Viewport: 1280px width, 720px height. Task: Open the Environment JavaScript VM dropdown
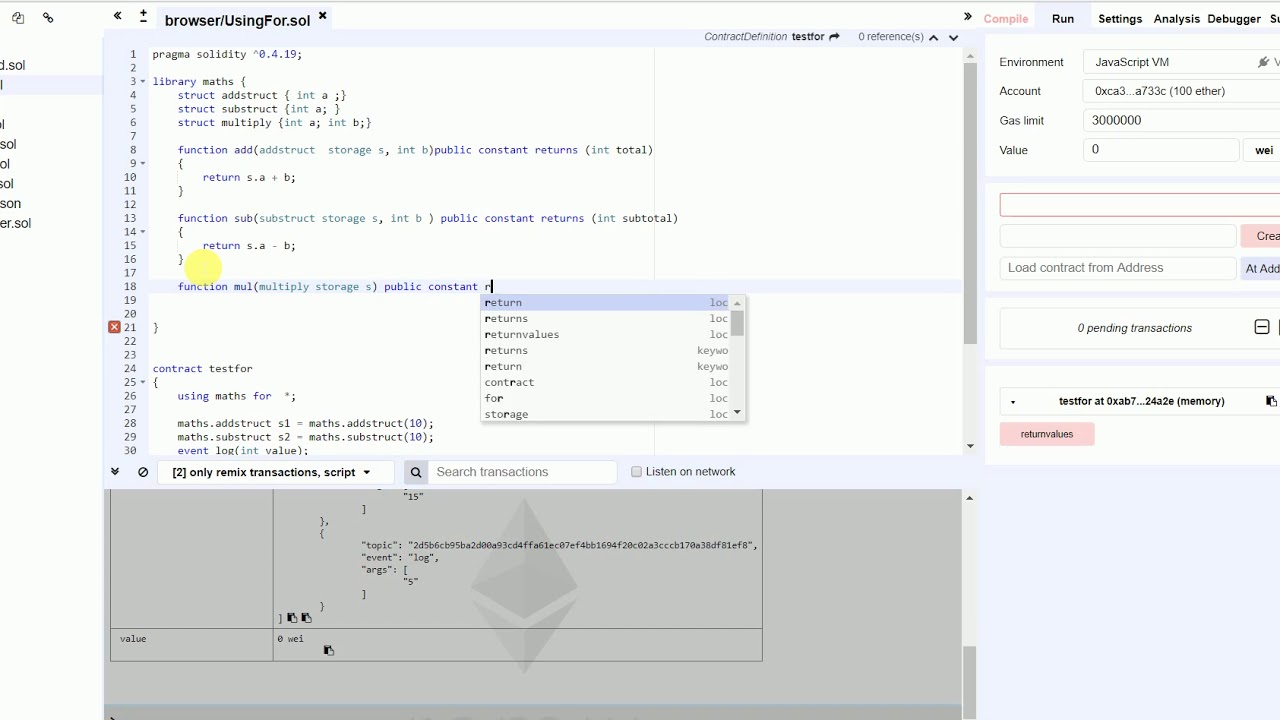[x=1180, y=62]
